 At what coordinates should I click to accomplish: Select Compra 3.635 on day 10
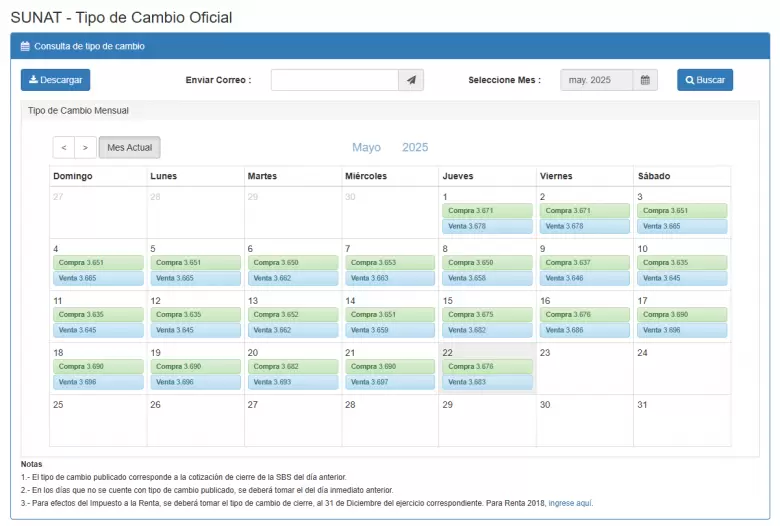point(682,262)
